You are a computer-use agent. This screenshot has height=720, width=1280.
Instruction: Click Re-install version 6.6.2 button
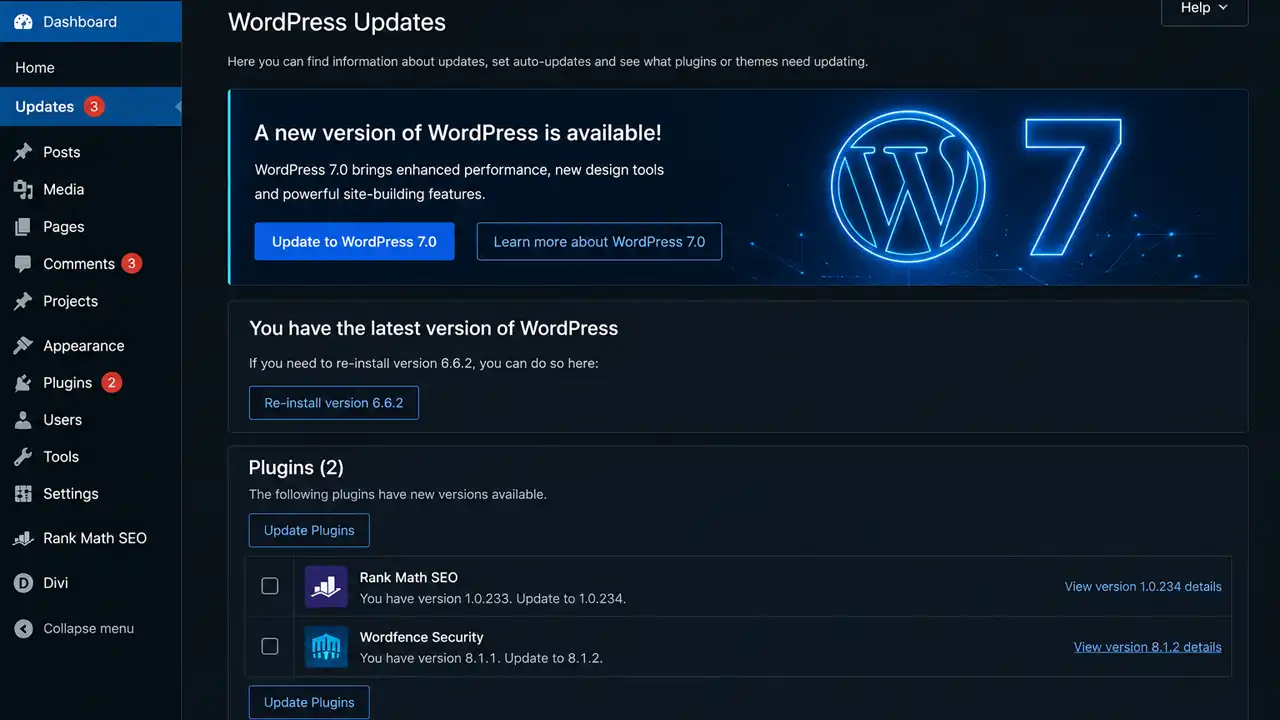(334, 403)
